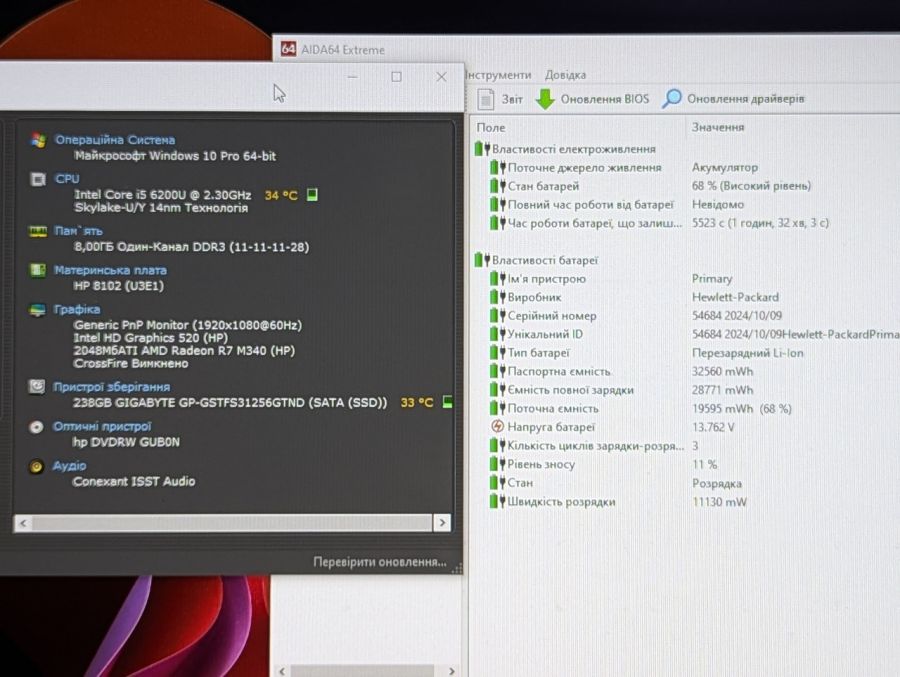Click the green indicator next to 33 °C
The image size is (900, 677).
(448, 402)
